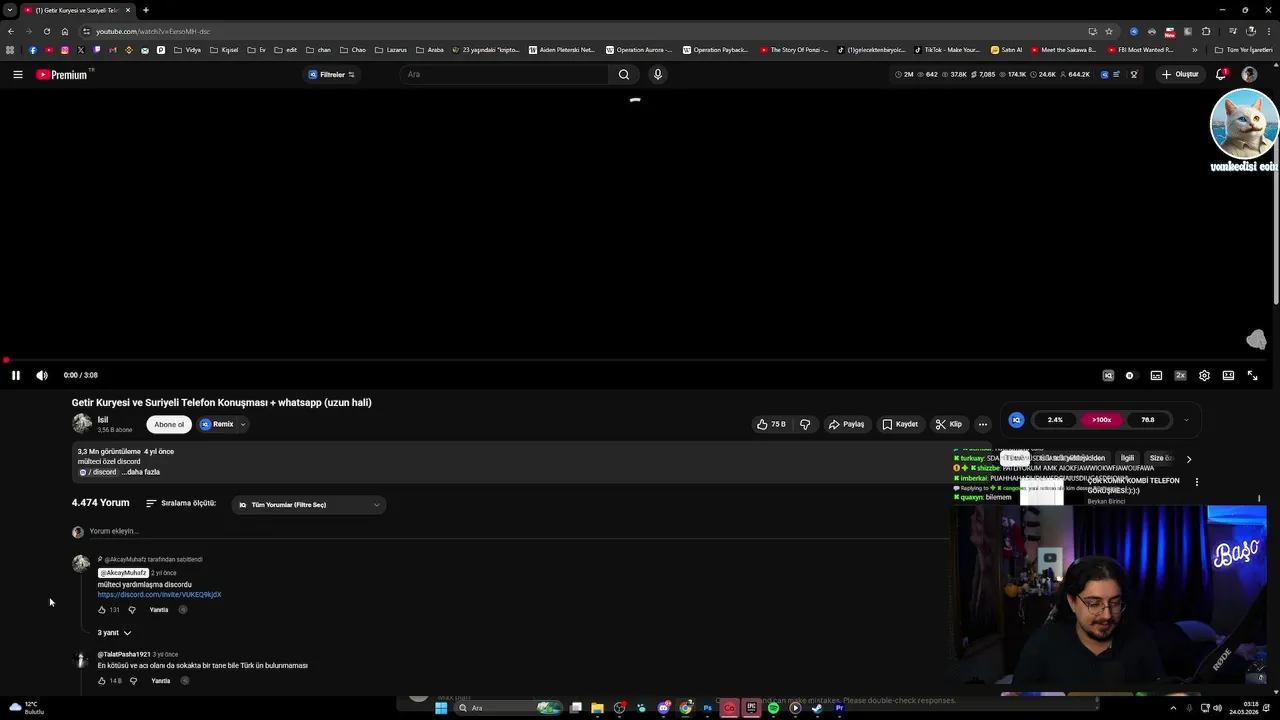Like the AkcayMuhafız pinned comment
This screenshot has width=1280, height=720.
pyautogui.click(x=101, y=610)
